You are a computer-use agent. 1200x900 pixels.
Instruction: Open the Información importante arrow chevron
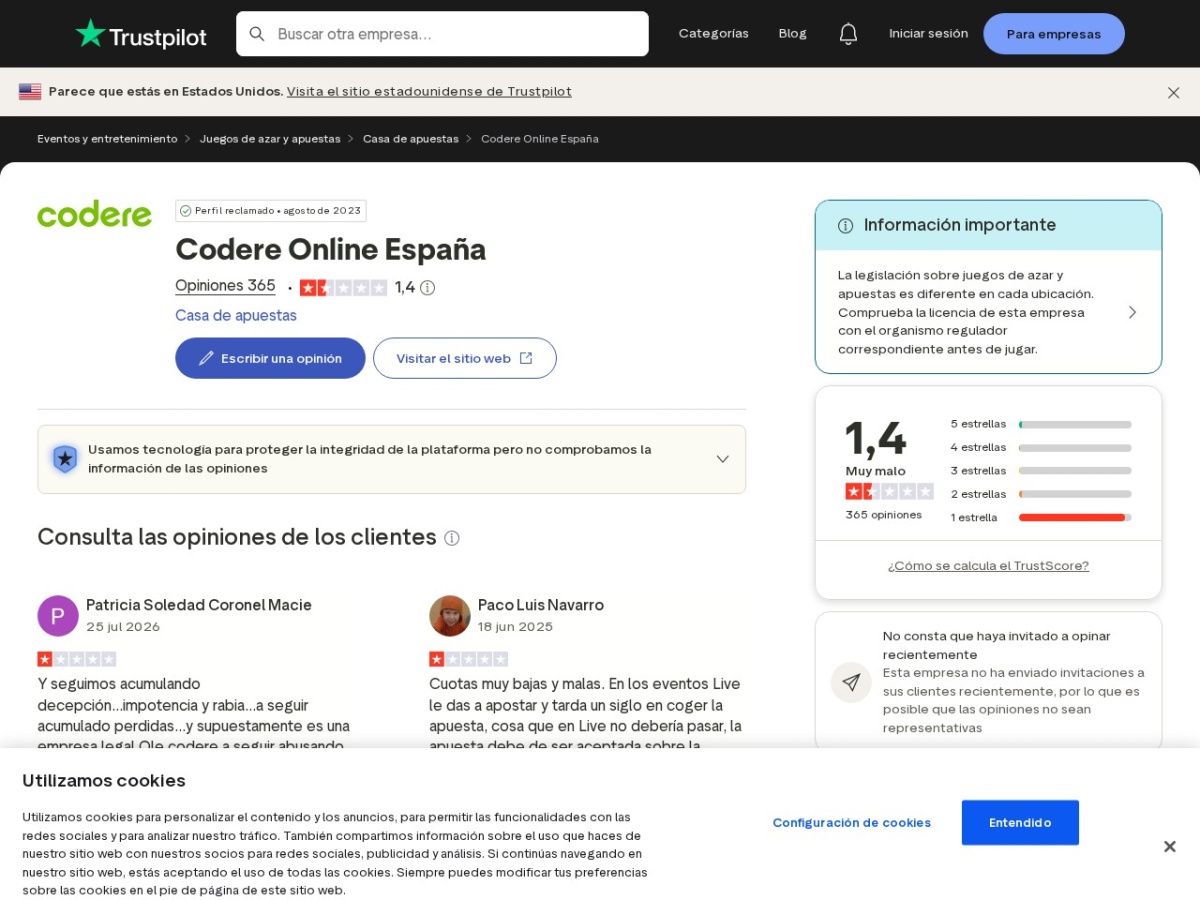point(1132,312)
